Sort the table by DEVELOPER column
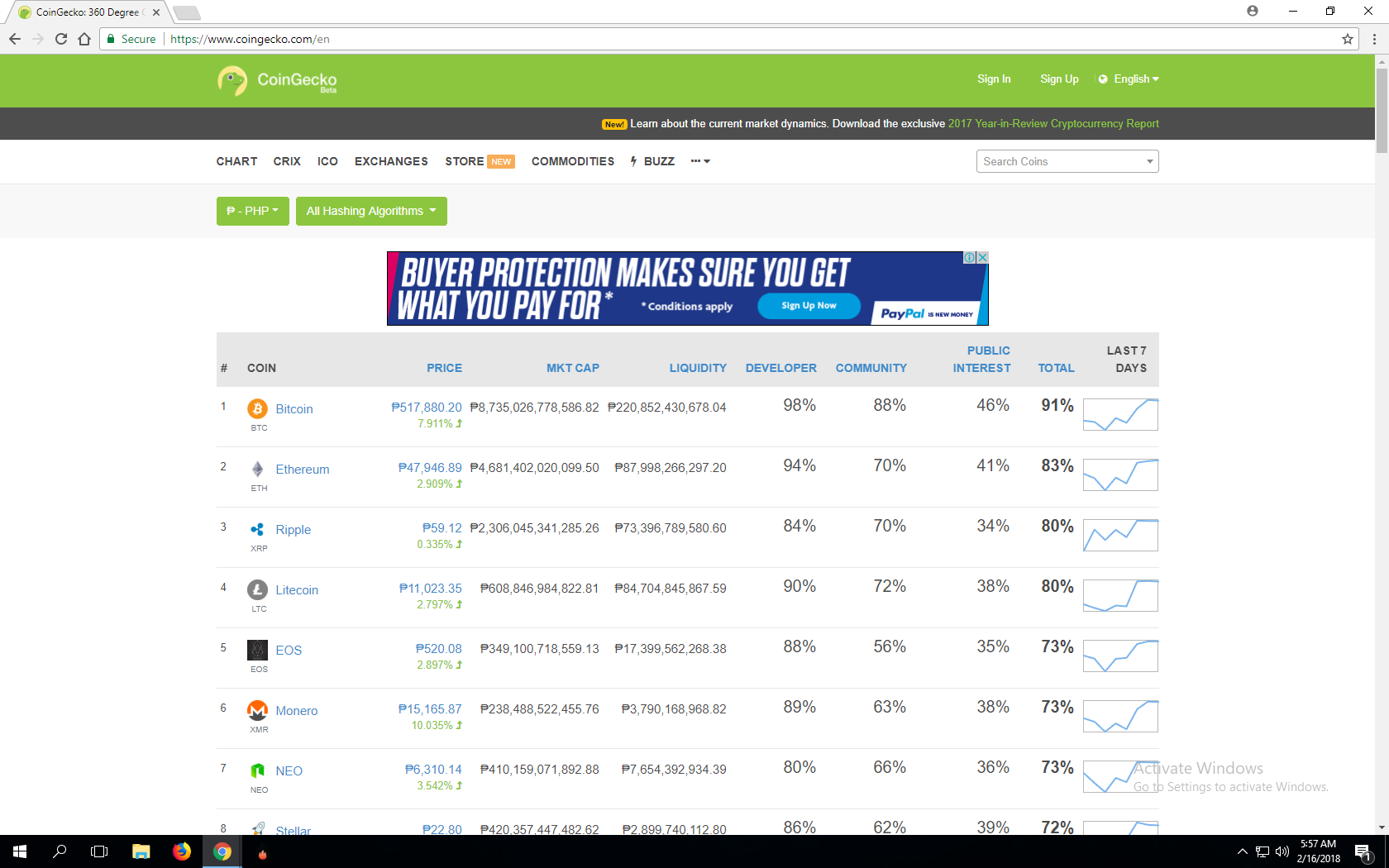 pyautogui.click(x=781, y=368)
